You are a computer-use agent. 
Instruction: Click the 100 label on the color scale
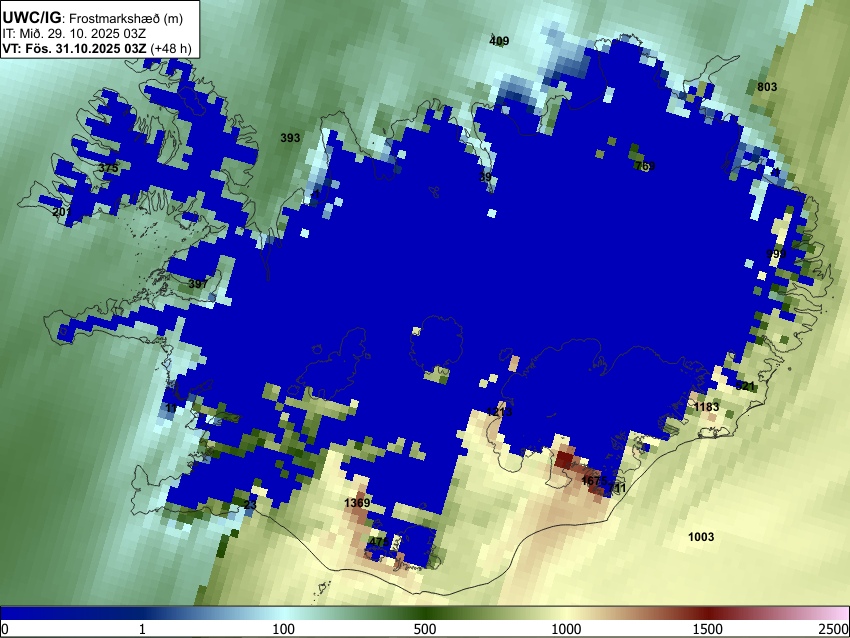283,629
